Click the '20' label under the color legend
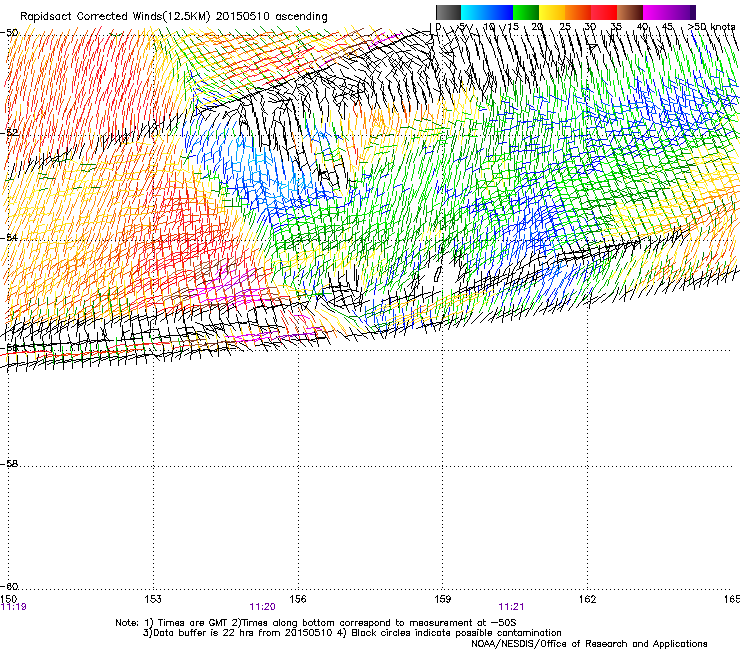Screen dimensions: 740x650 (x=537, y=27)
